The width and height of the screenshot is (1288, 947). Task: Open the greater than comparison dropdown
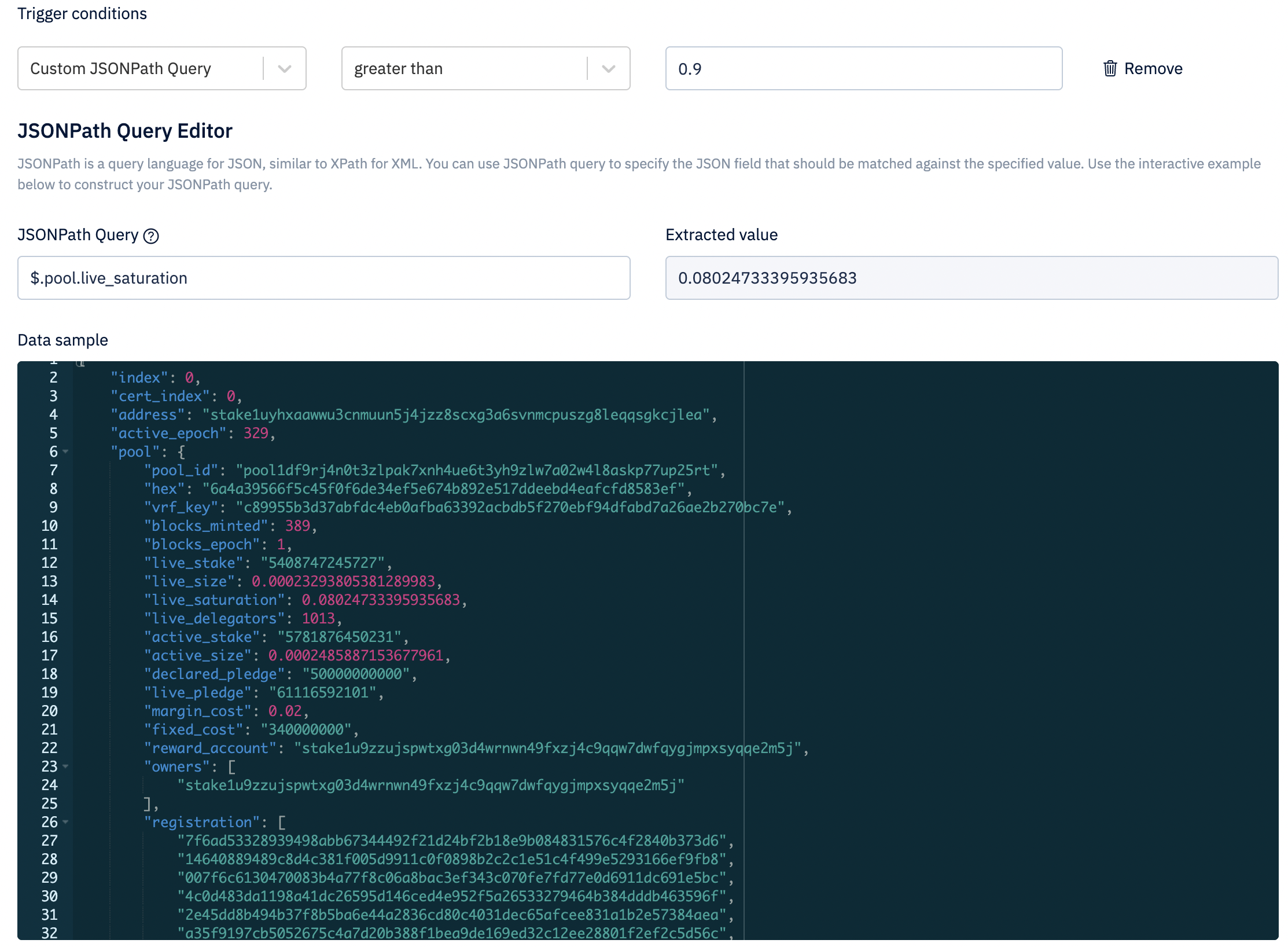point(486,68)
